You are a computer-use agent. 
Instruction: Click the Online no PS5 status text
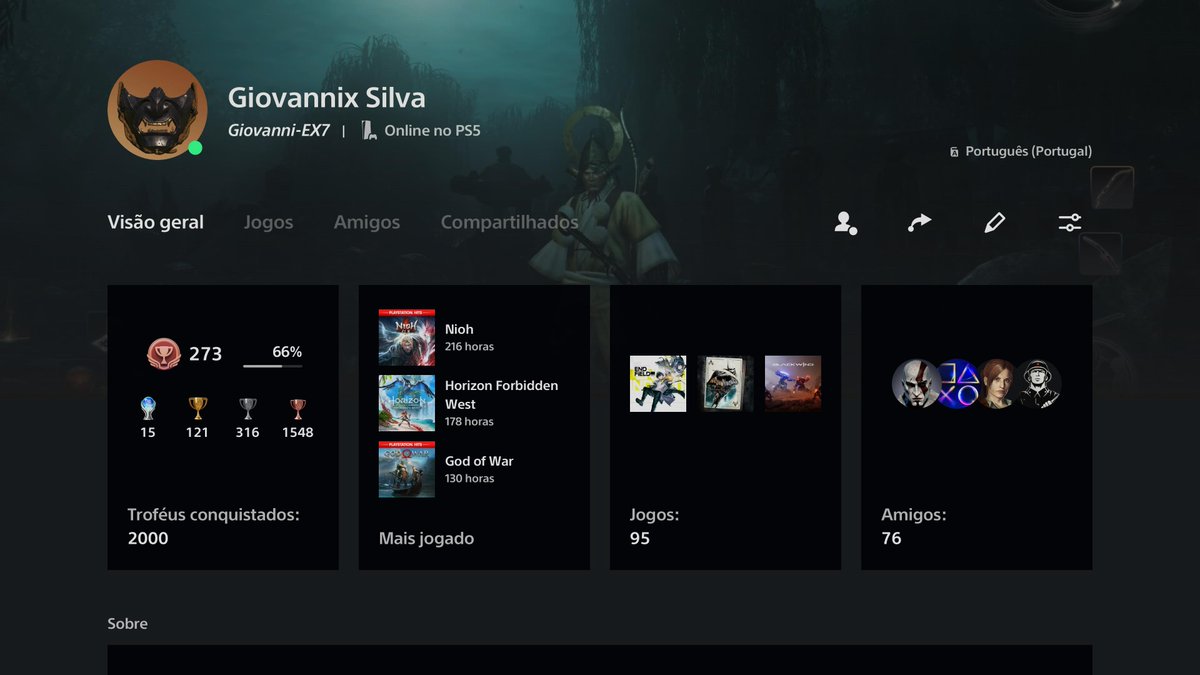[433, 131]
